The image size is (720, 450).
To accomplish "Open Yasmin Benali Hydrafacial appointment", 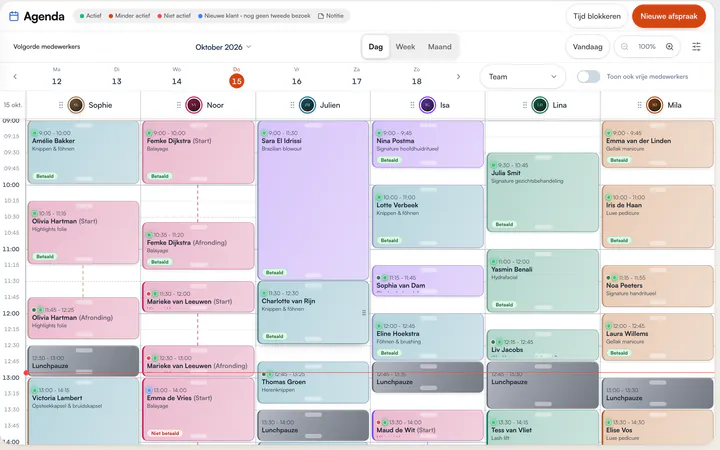I will tap(542, 281).
